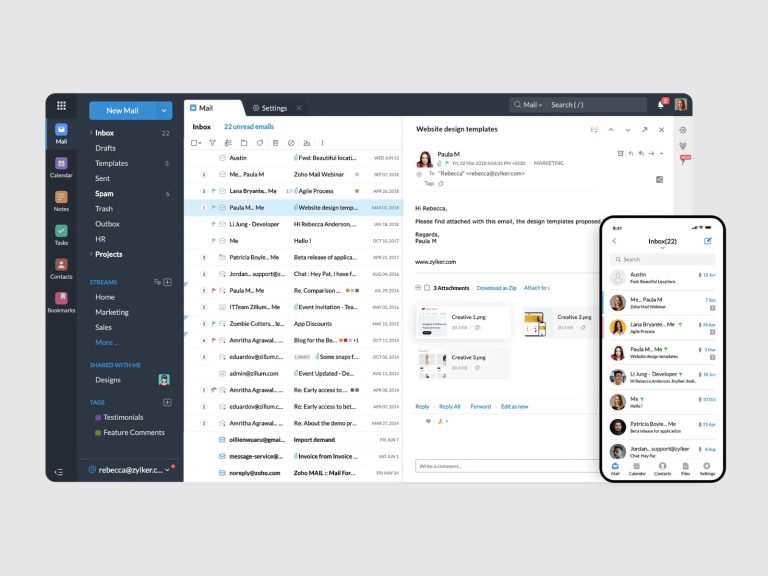Image resolution: width=768 pixels, height=576 pixels.
Task: Click the Search (/) input field
Action: pos(595,105)
